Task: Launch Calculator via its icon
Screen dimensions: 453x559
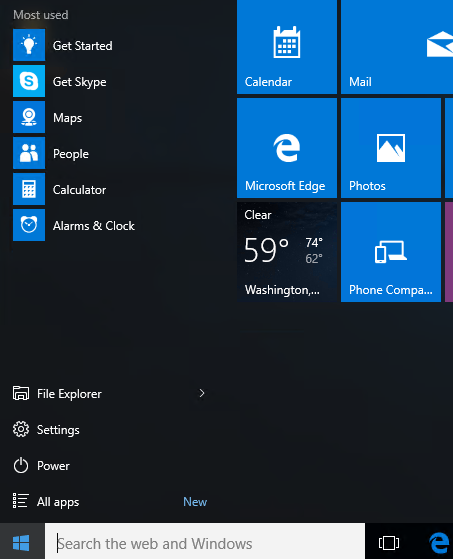Action: (x=29, y=189)
